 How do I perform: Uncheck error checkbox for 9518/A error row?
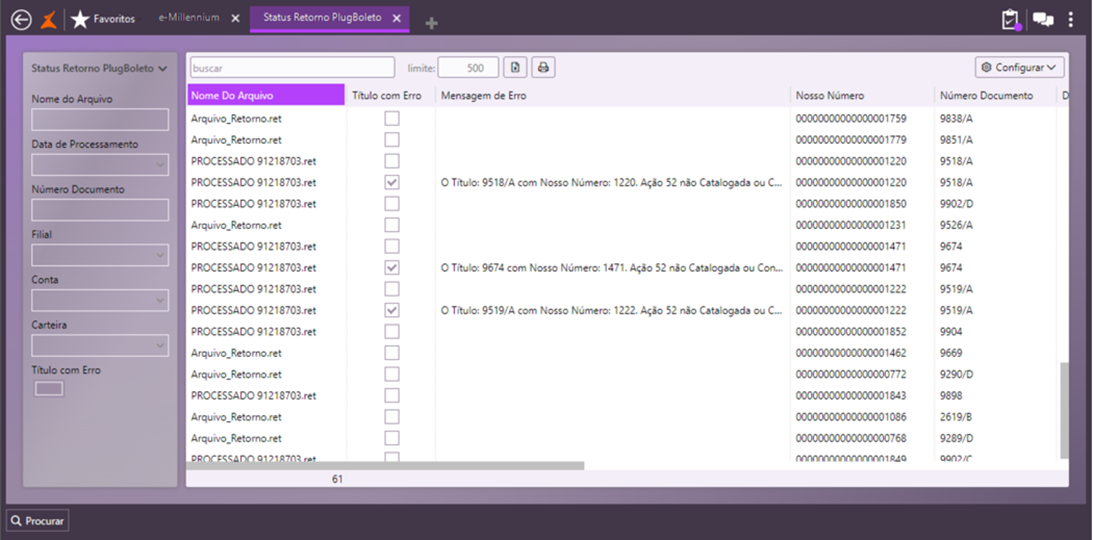[392, 183]
